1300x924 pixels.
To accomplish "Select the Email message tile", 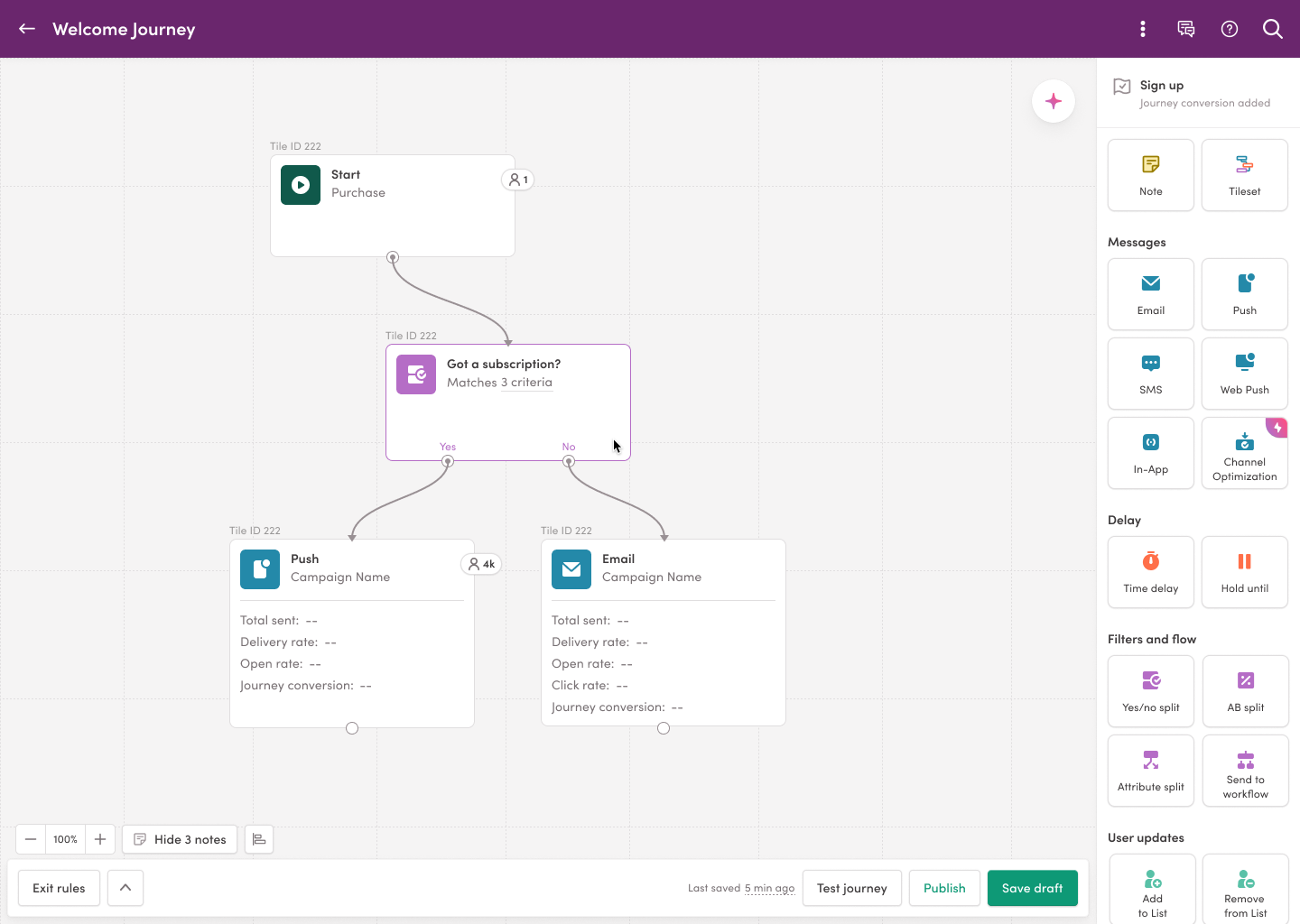I will click(x=1151, y=294).
